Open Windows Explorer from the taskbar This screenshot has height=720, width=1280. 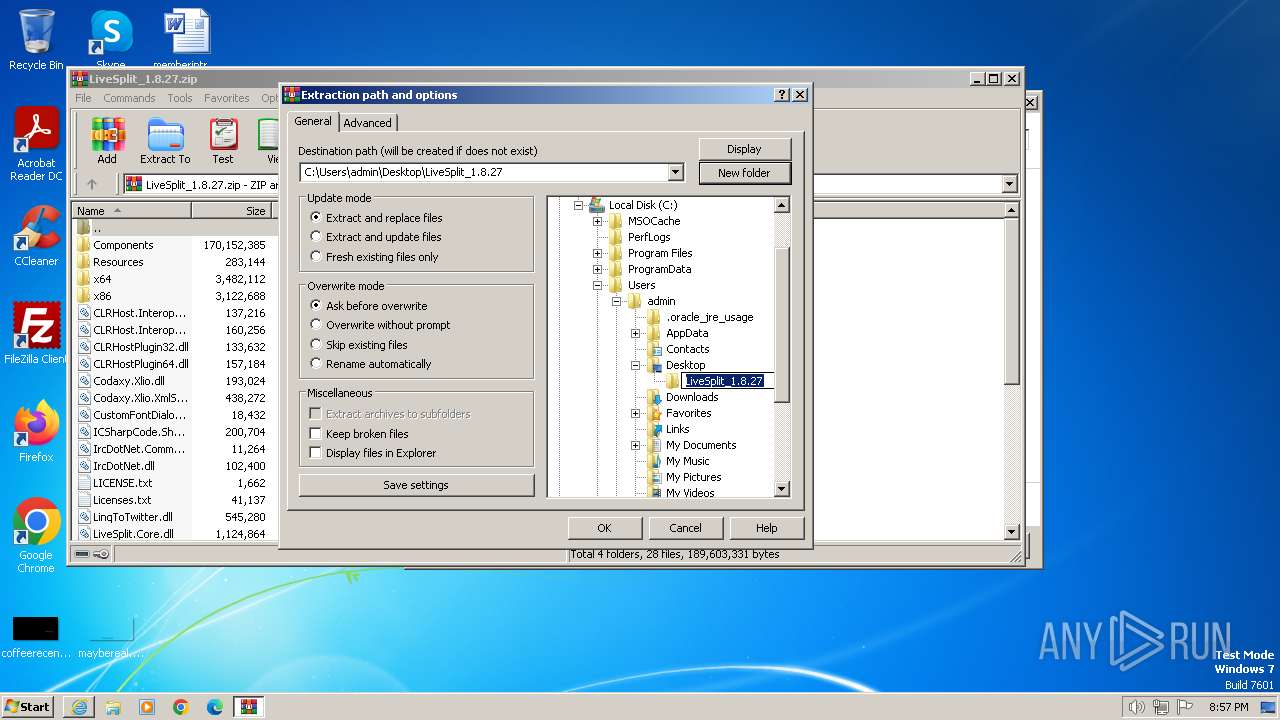click(113, 707)
